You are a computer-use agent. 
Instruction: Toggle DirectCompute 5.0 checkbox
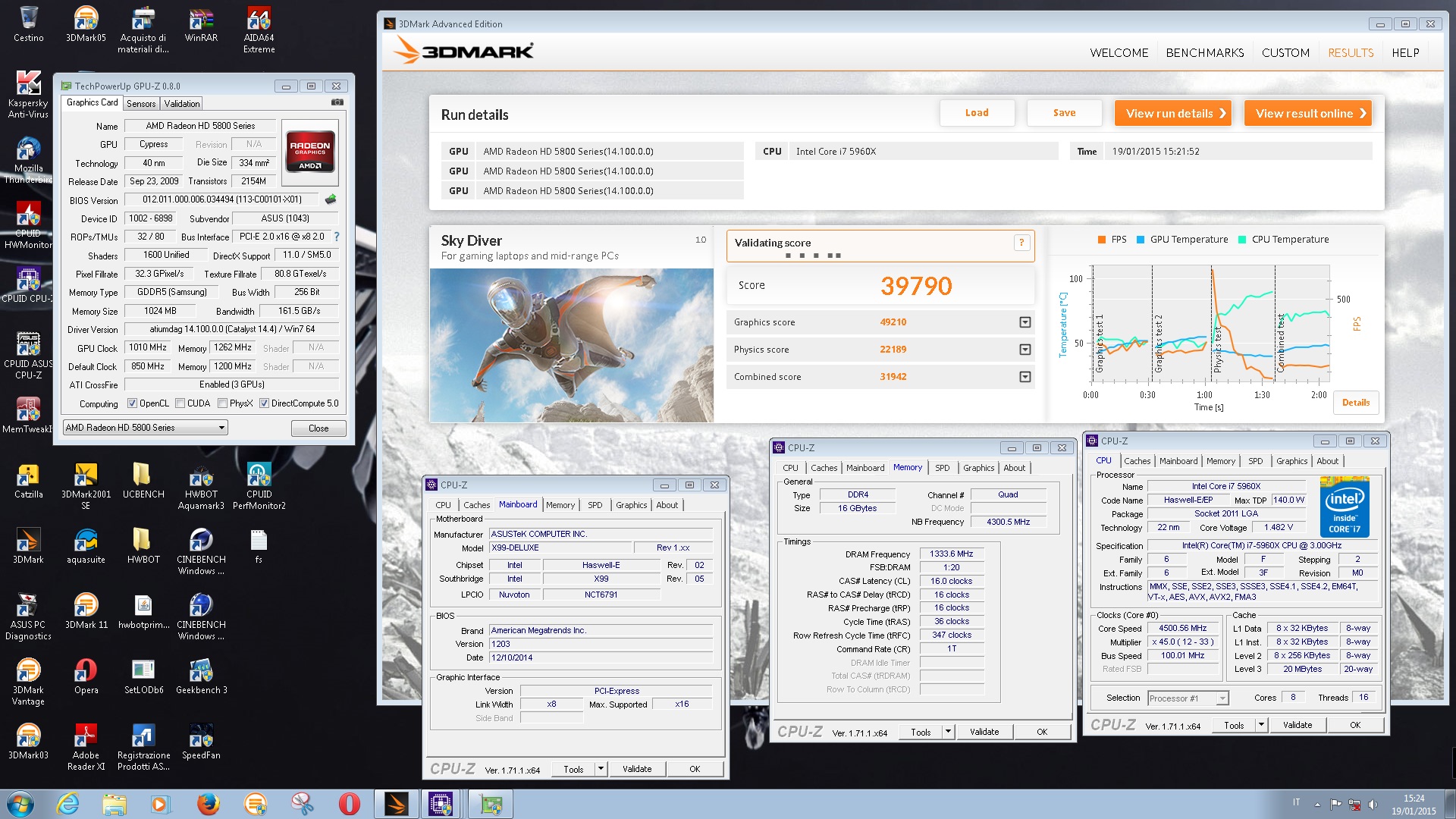coord(264,403)
